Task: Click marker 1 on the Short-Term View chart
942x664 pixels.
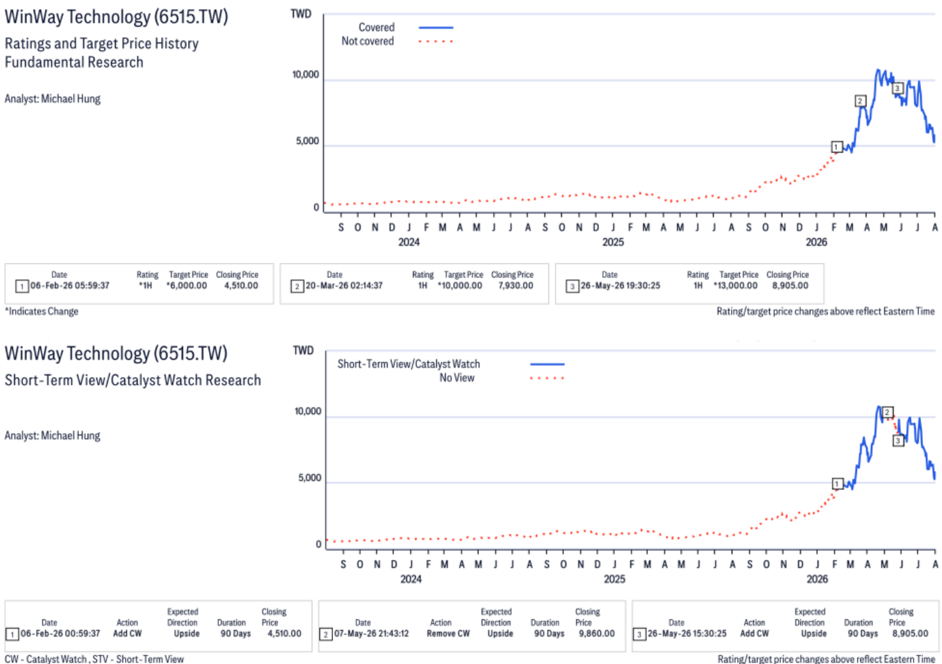Action: (837, 484)
